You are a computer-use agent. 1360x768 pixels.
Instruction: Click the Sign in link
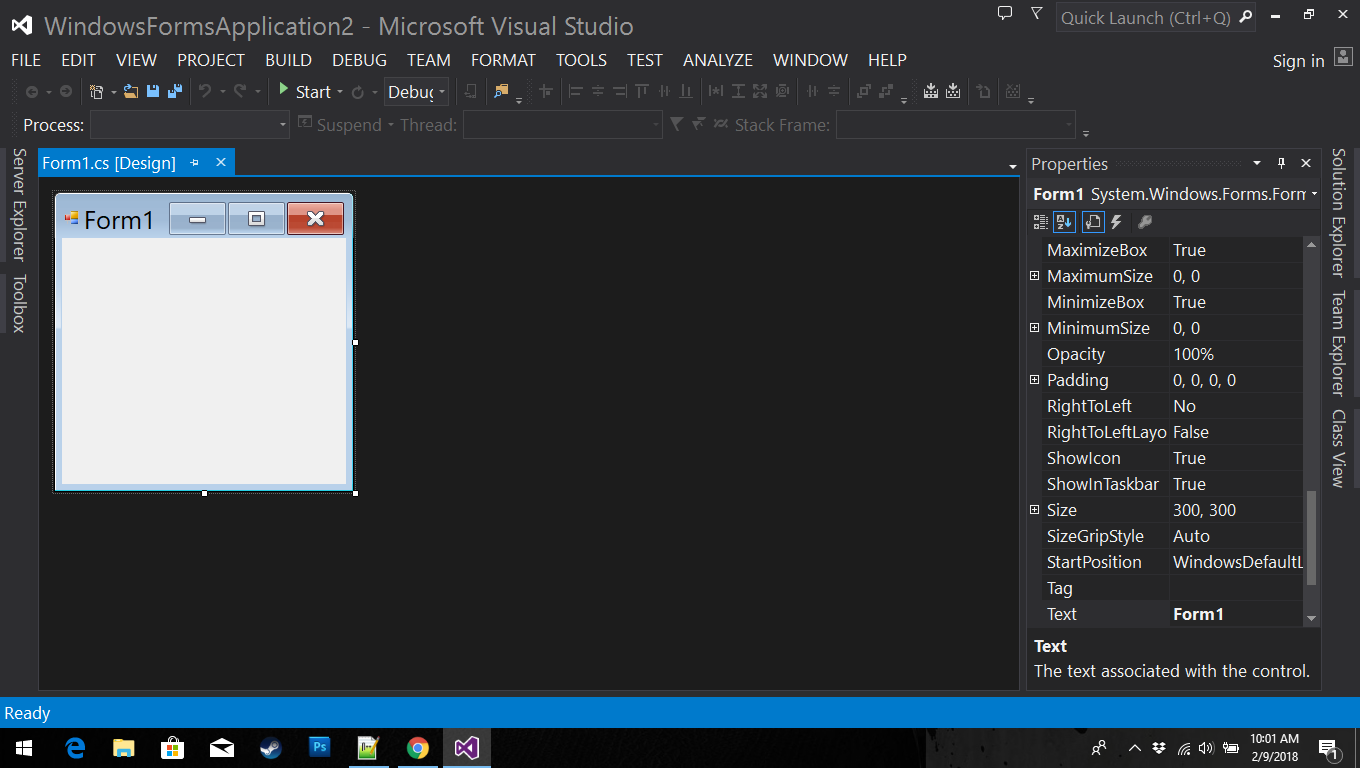pyautogui.click(x=1298, y=61)
